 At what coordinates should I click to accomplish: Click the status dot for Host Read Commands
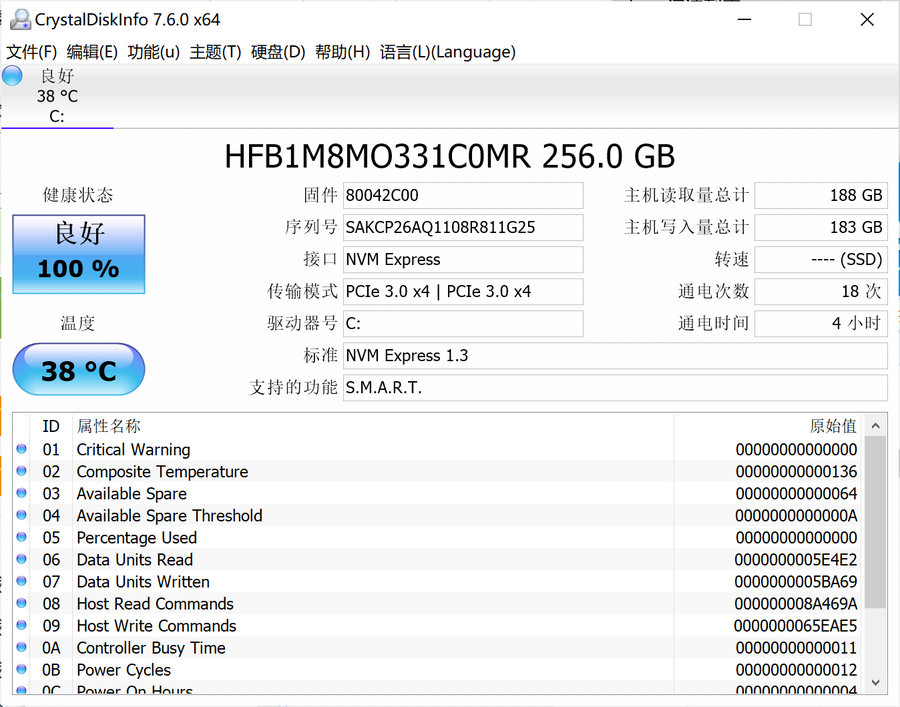pyautogui.click(x=22, y=603)
